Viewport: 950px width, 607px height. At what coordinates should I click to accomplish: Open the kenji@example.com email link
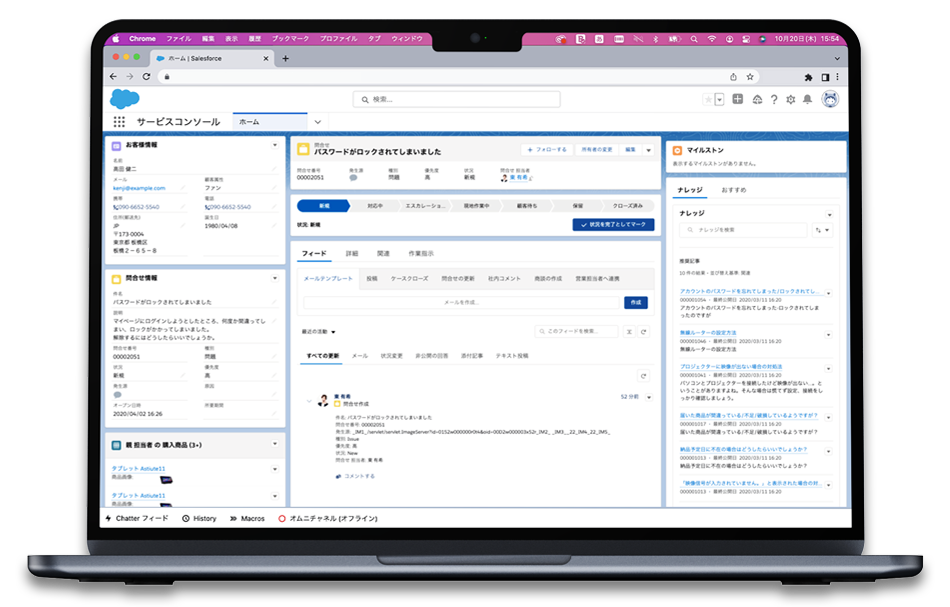pos(139,188)
